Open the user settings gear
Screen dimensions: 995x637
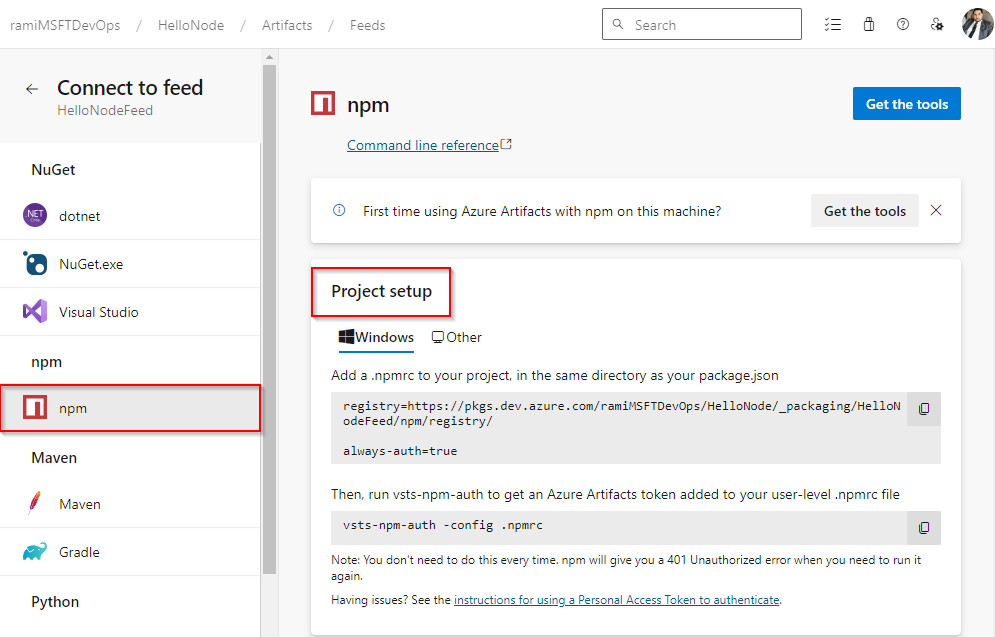[936, 24]
